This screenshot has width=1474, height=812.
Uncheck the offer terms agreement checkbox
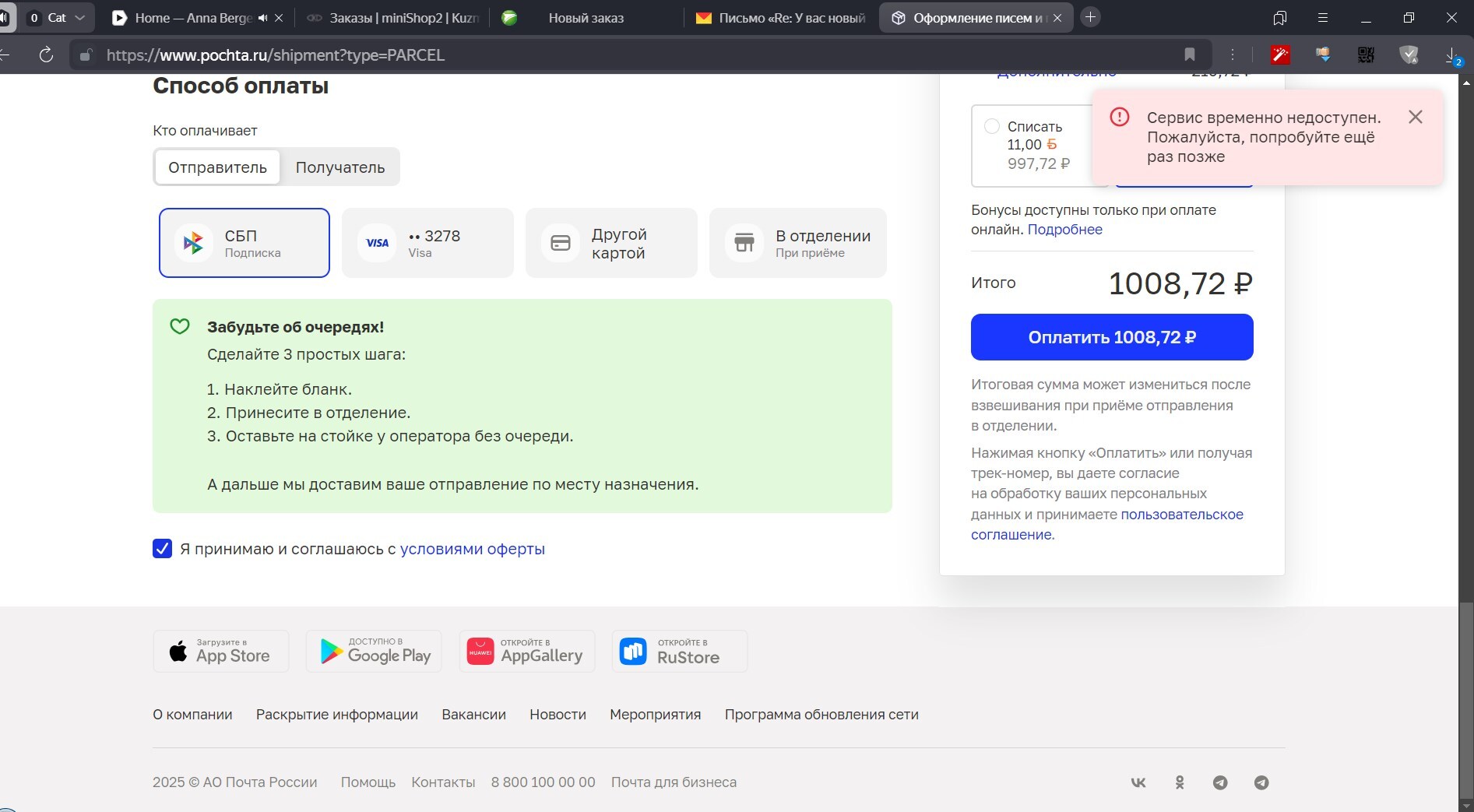pyautogui.click(x=162, y=549)
